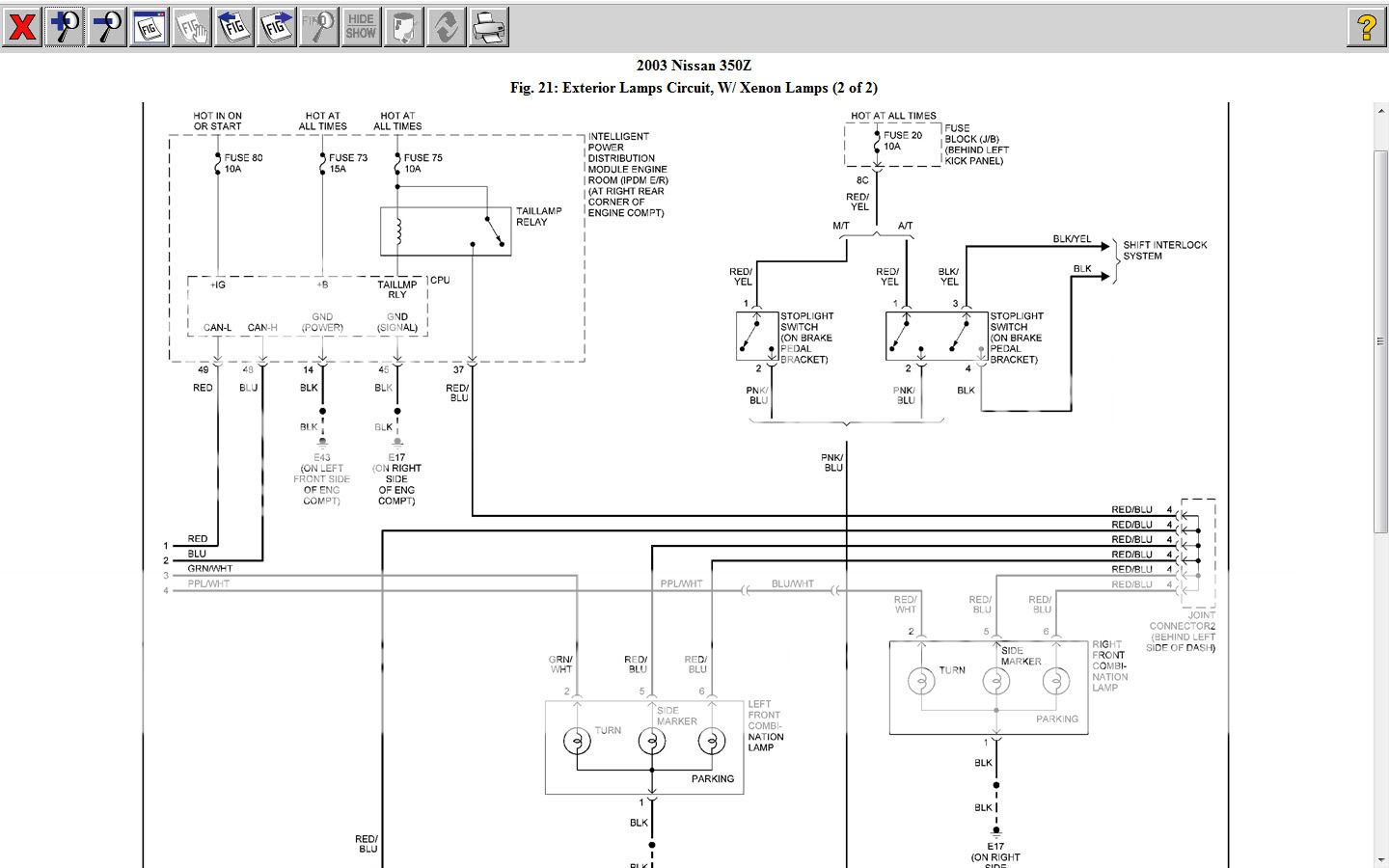Select the figure hand-pan tool

pos(192,26)
